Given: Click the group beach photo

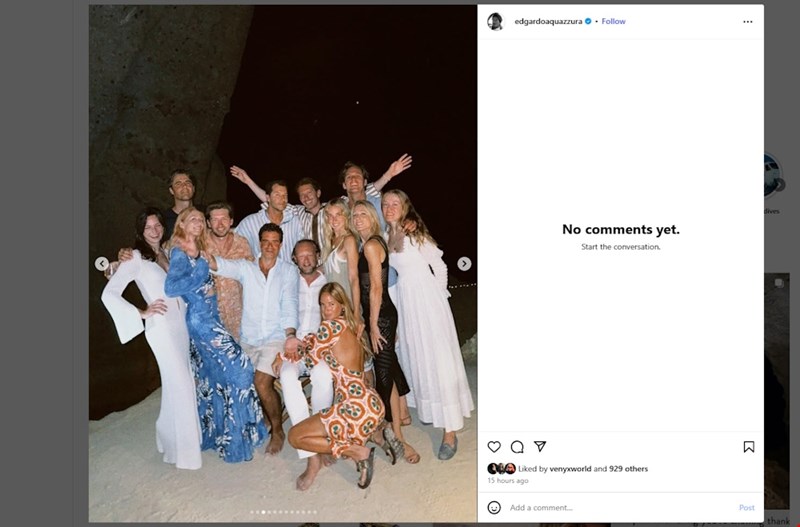Looking at the screenshot, I should [283, 300].
